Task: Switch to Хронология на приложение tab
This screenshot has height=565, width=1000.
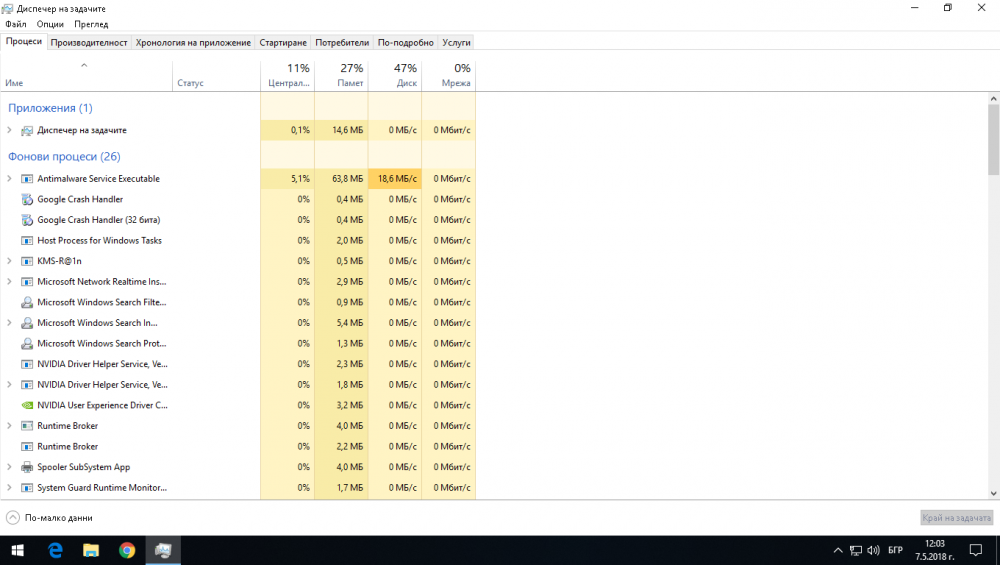Action: pyautogui.click(x=193, y=43)
